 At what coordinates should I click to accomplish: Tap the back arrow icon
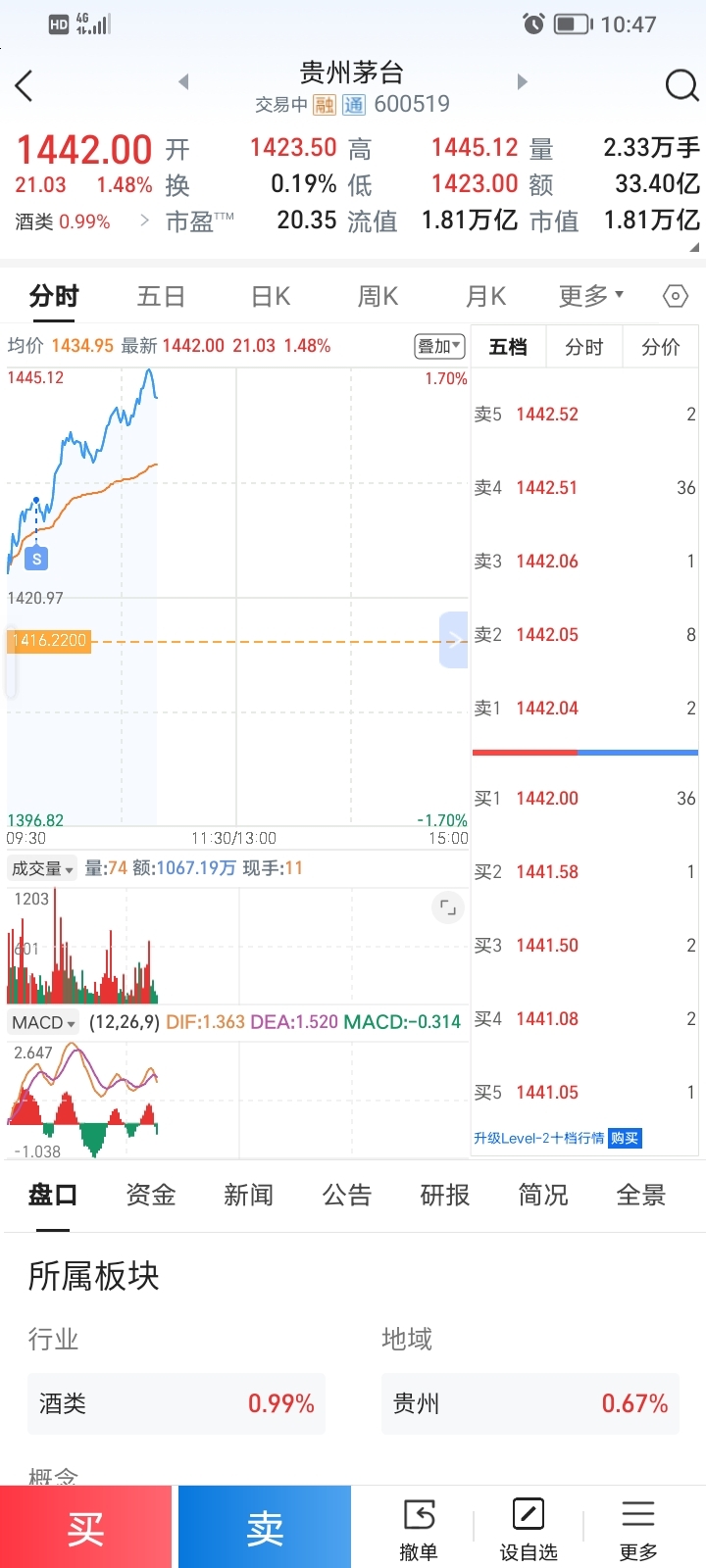25,86
